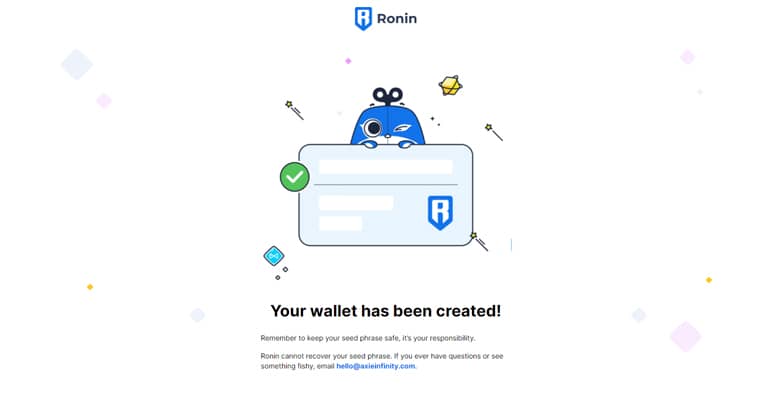Image resolution: width=780 pixels, height=405 pixels.
Task: Click the magic wand at the card's bottom-right corner
Action: click(480, 241)
